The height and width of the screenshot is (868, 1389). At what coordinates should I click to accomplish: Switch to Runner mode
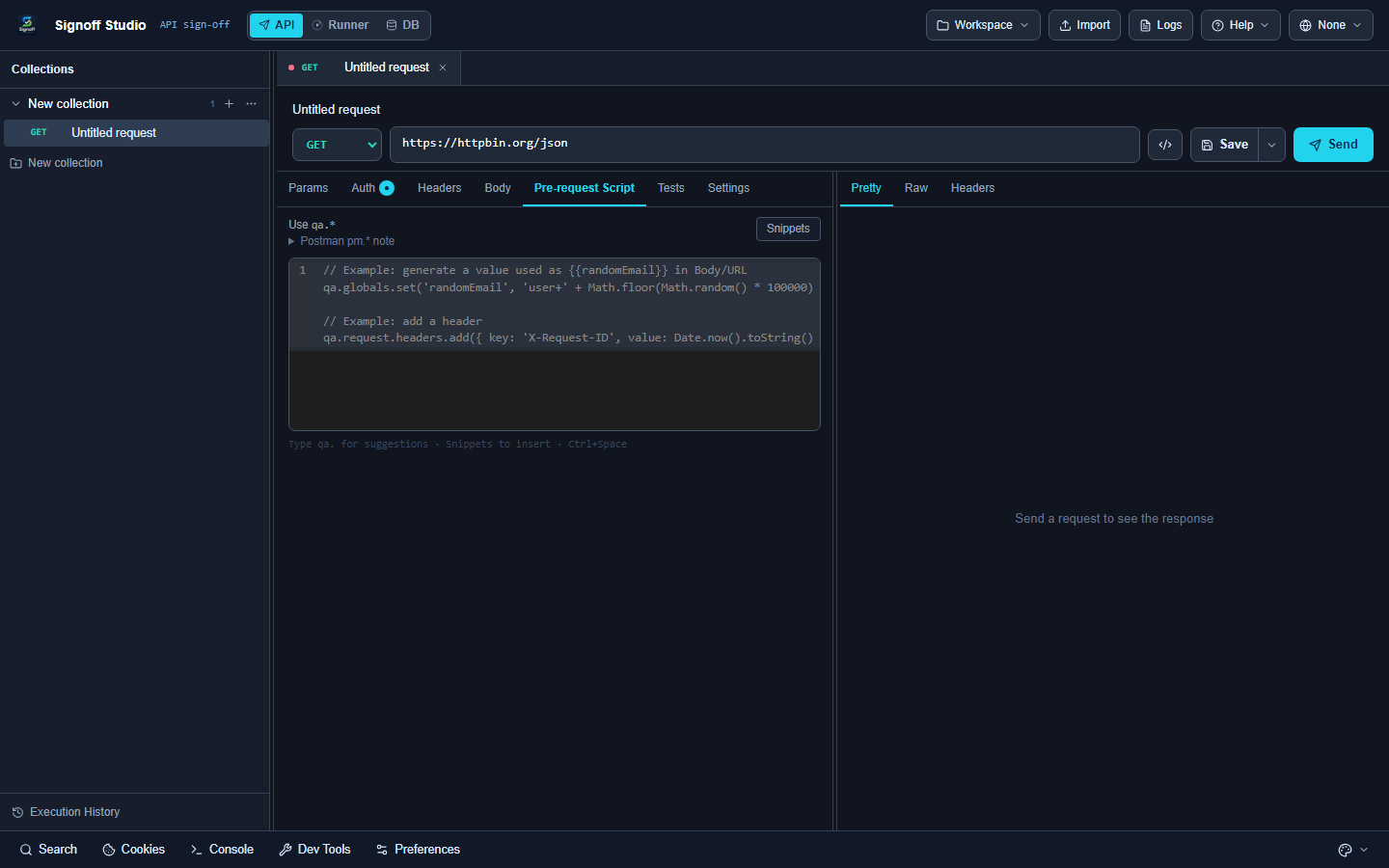click(x=340, y=25)
